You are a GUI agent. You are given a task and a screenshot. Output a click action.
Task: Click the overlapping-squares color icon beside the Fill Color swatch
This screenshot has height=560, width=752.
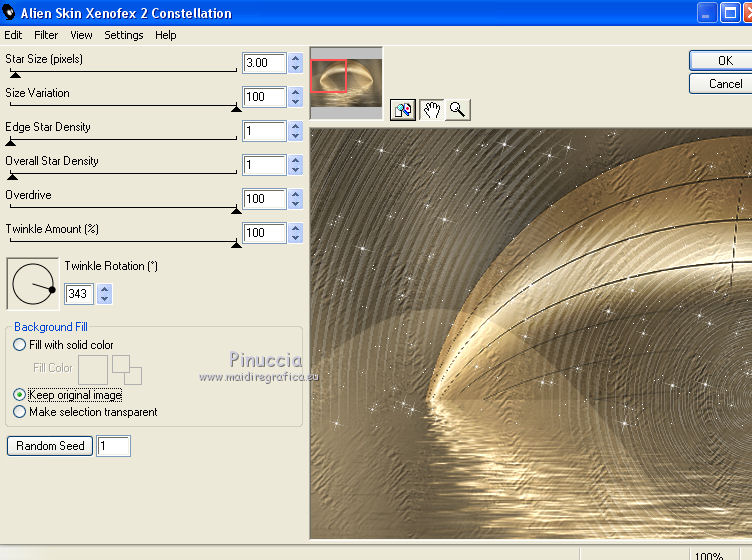click(127, 370)
